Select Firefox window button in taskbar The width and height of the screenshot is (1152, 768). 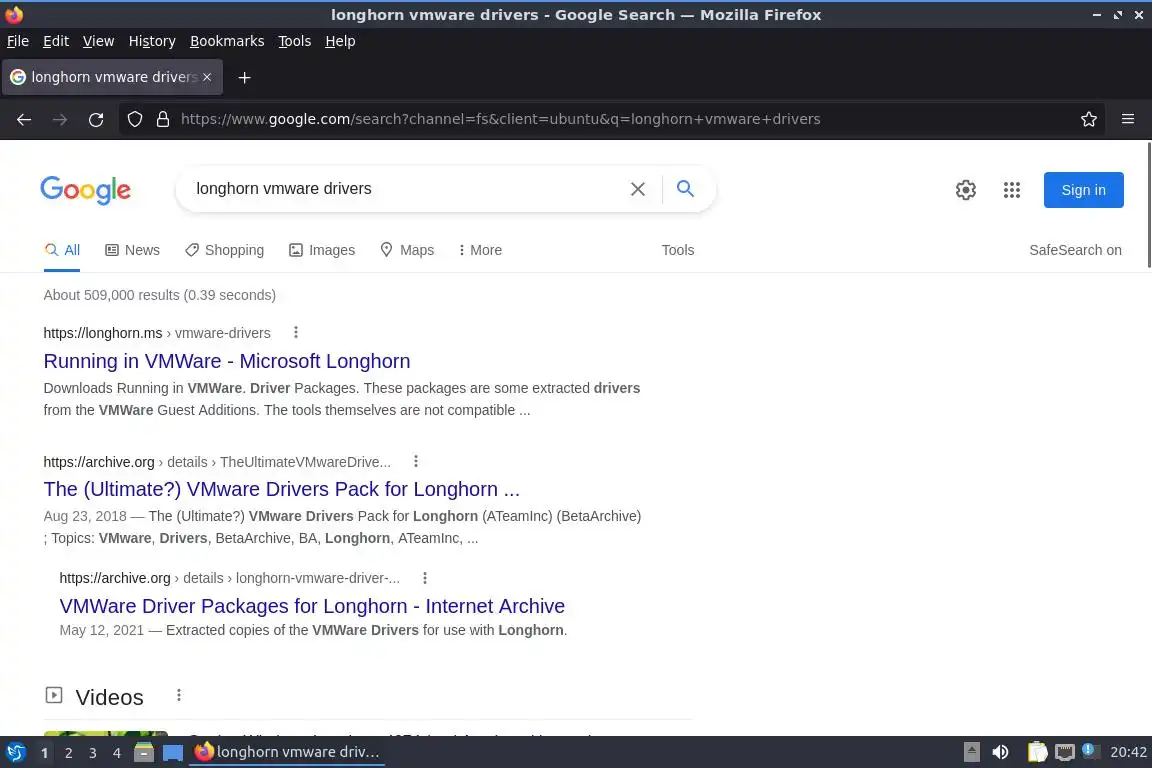(x=287, y=752)
